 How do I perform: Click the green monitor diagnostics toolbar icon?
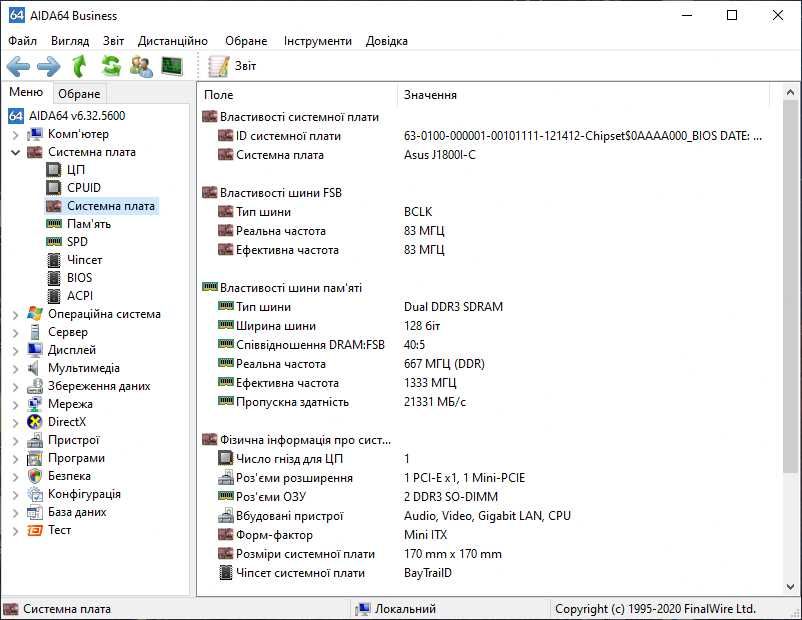click(x=172, y=67)
